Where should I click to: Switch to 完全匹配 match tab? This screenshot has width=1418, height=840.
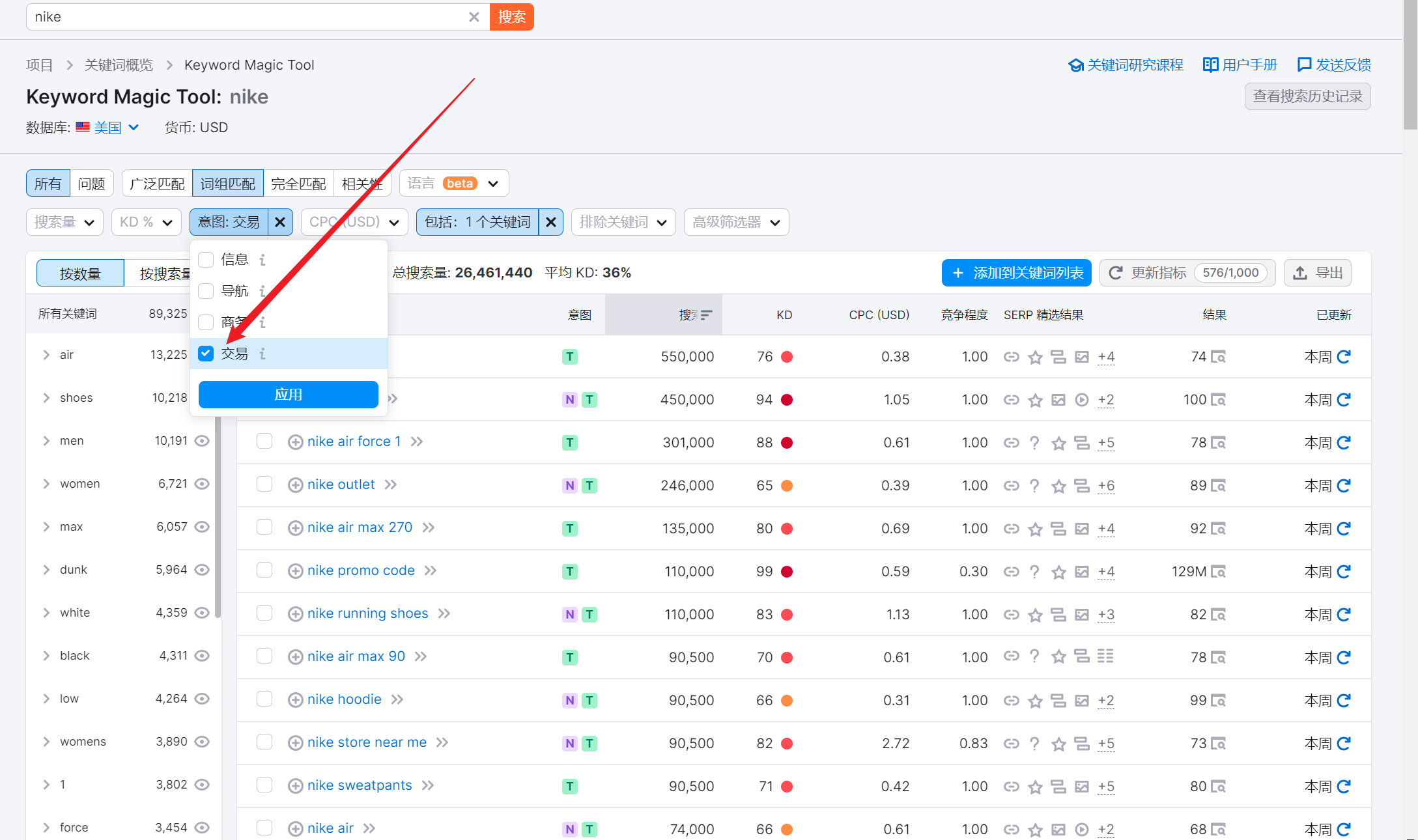click(298, 184)
